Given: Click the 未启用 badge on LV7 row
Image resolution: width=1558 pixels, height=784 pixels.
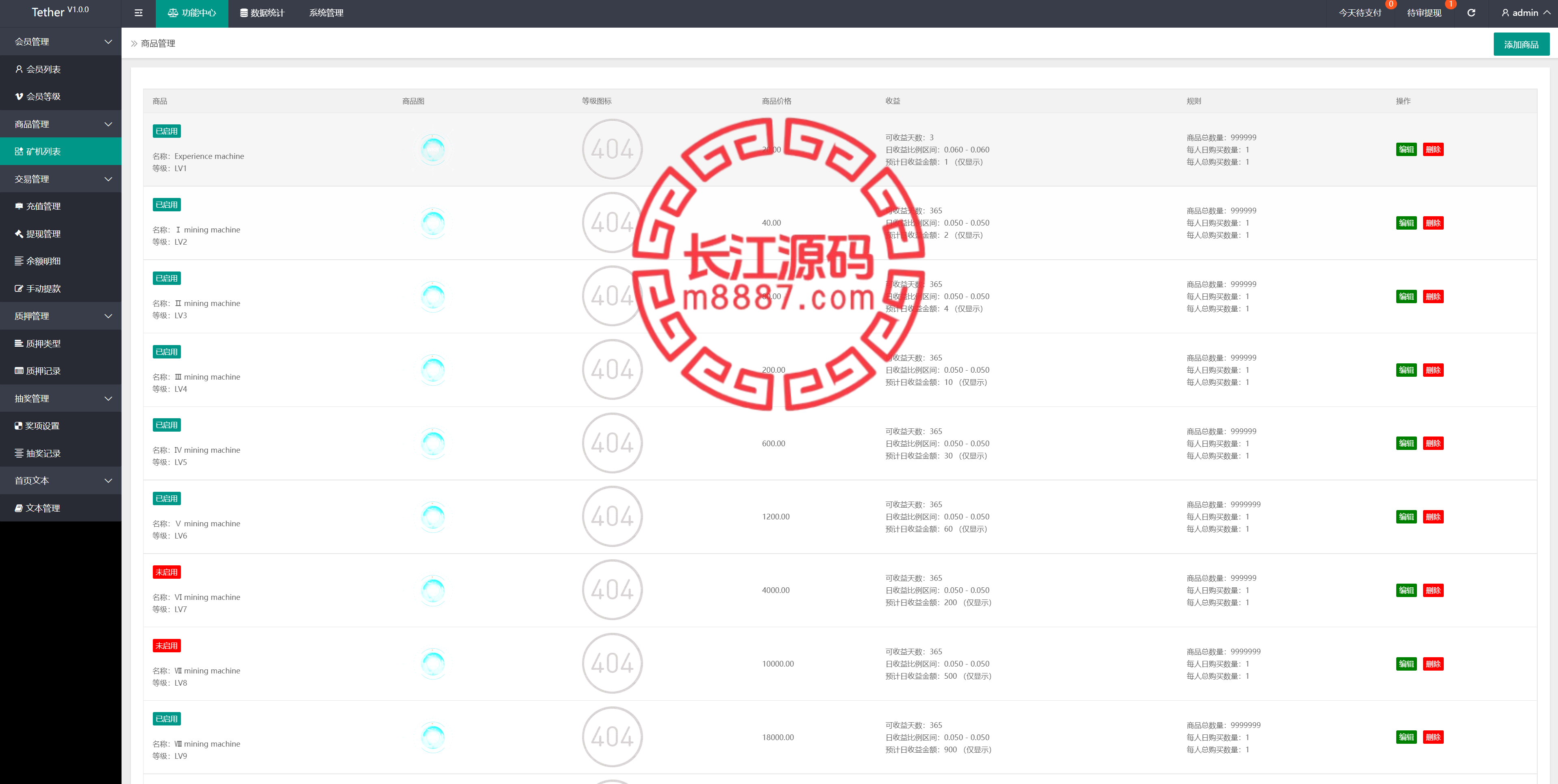Looking at the screenshot, I should [x=166, y=572].
